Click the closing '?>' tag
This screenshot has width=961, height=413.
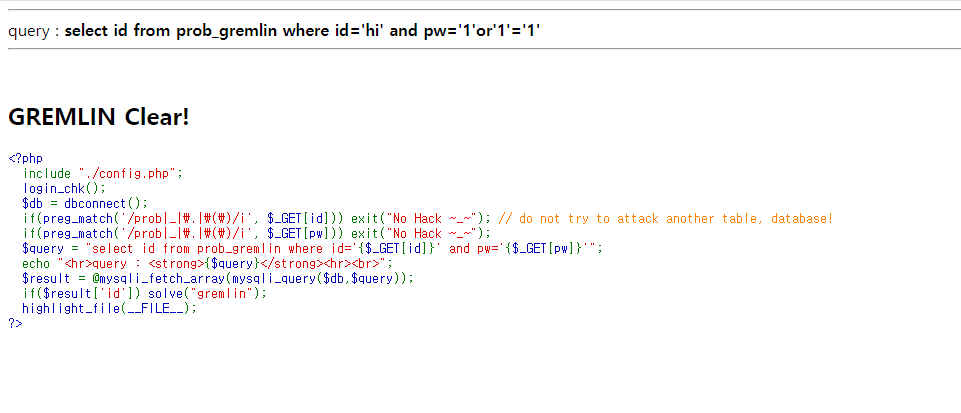point(15,323)
